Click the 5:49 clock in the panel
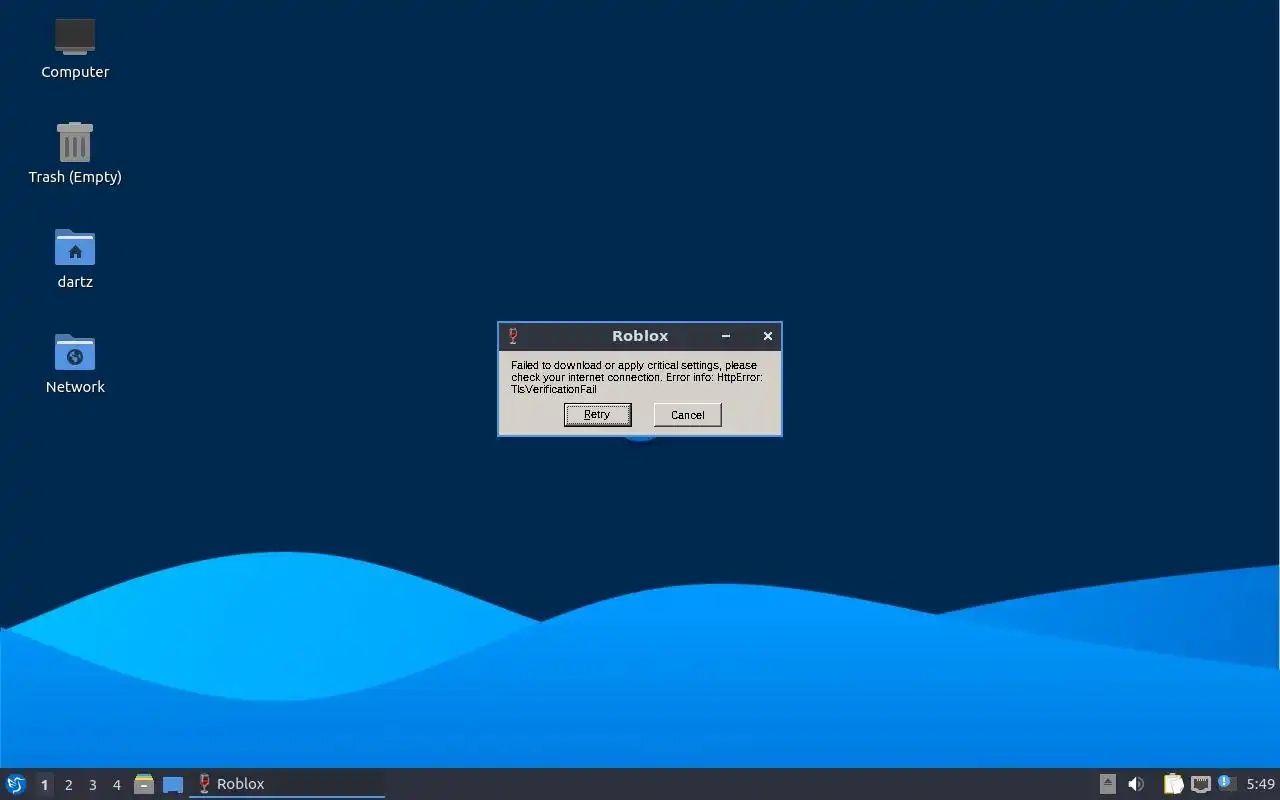This screenshot has height=800, width=1280. click(x=1261, y=784)
